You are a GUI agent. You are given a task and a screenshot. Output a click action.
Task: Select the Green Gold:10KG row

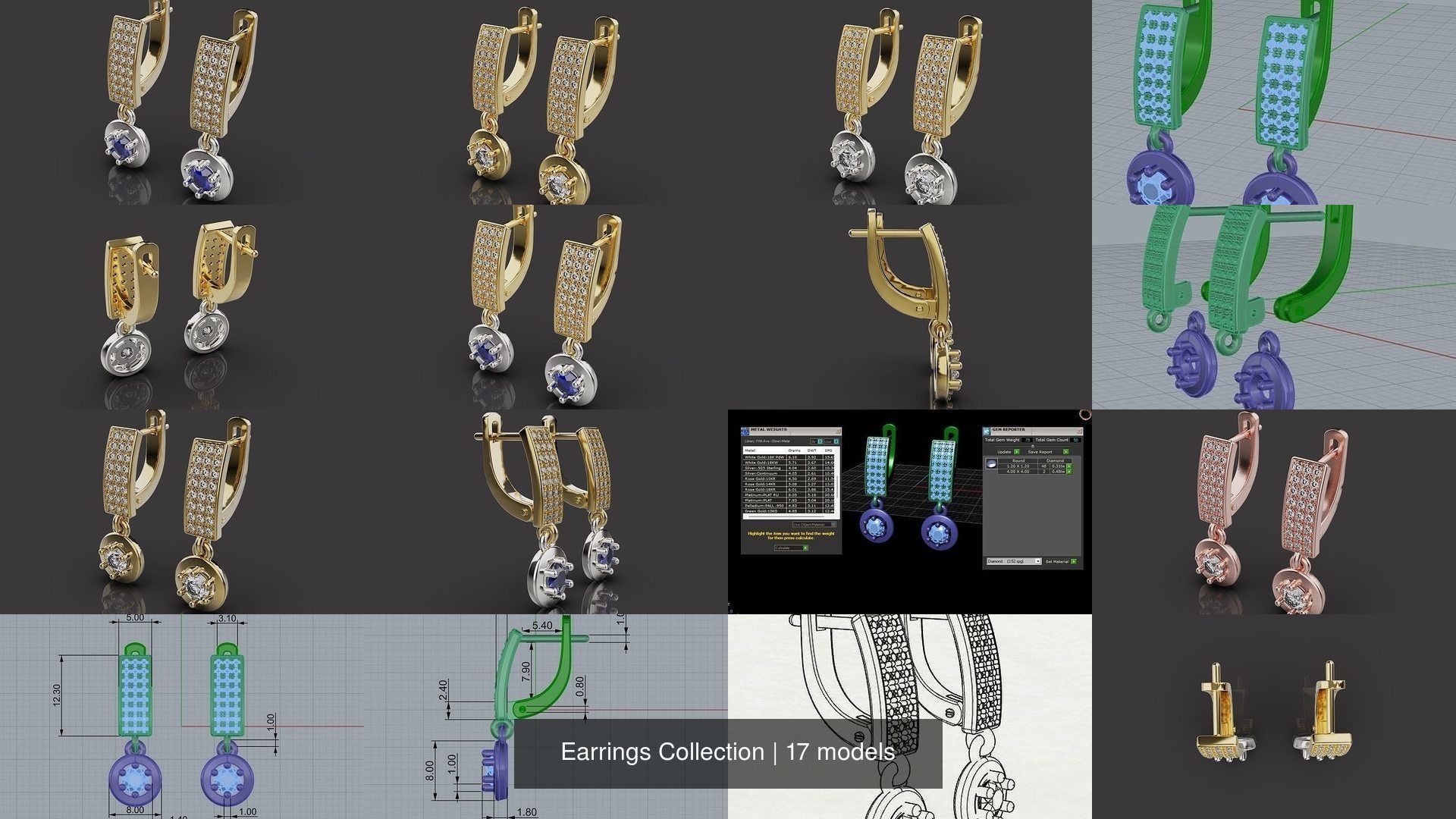[789, 511]
